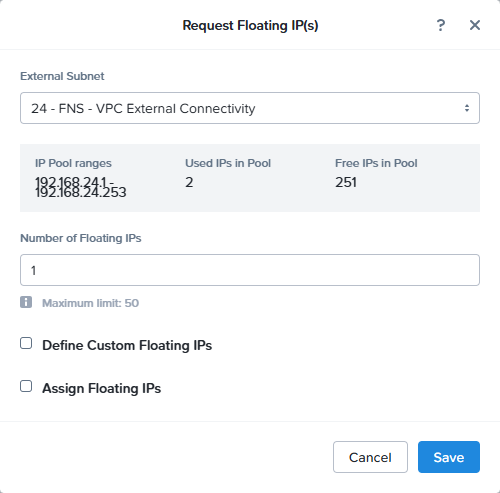Viewport: 500px width, 493px height.
Task: Click the External Subnet field label
Action: (62, 76)
